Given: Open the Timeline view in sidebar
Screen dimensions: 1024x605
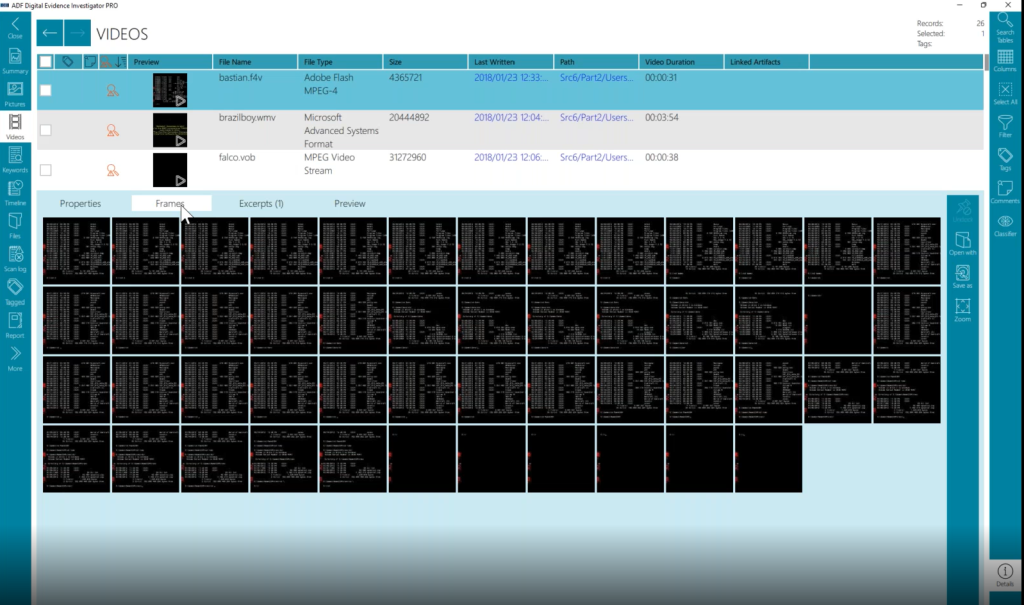Looking at the screenshot, I should [15, 193].
